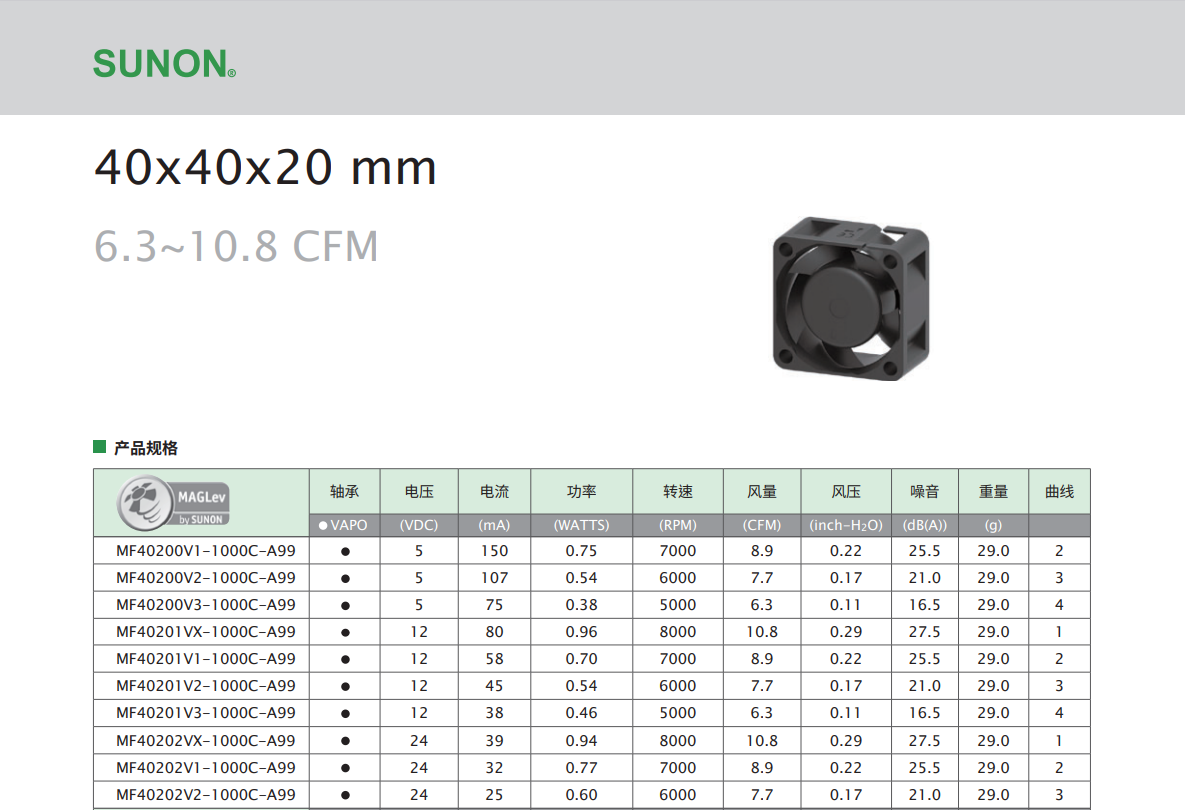This screenshot has width=1185, height=810.
Task: Select model name MF40202V2-1000C-A99
Action: click(206, 795)
